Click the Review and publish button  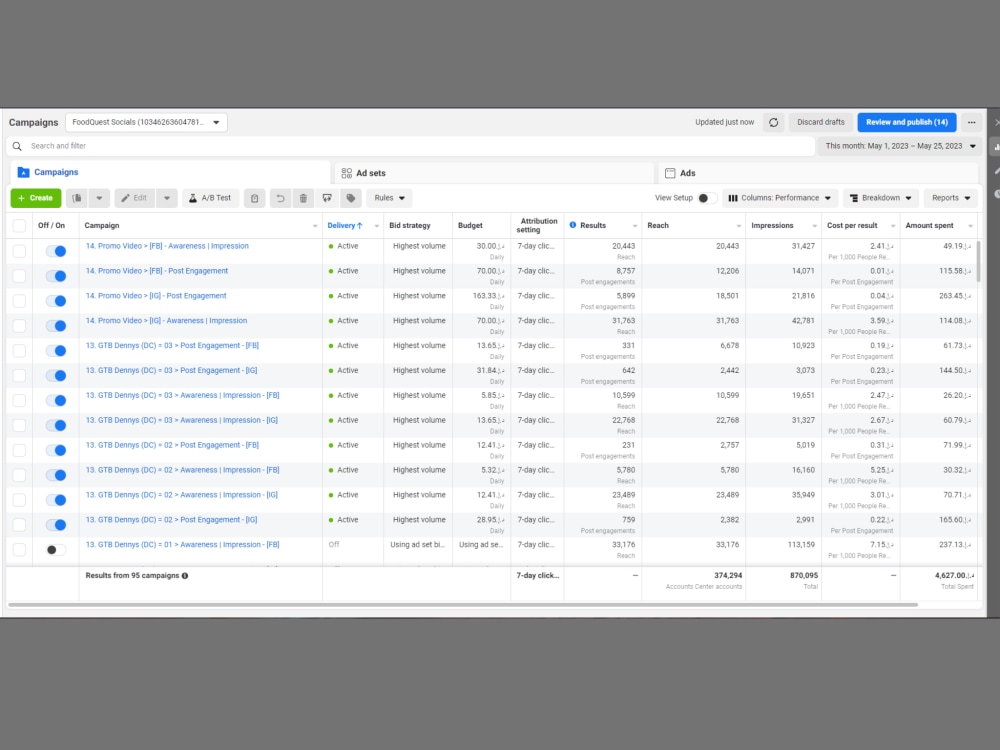click(906, 121)
